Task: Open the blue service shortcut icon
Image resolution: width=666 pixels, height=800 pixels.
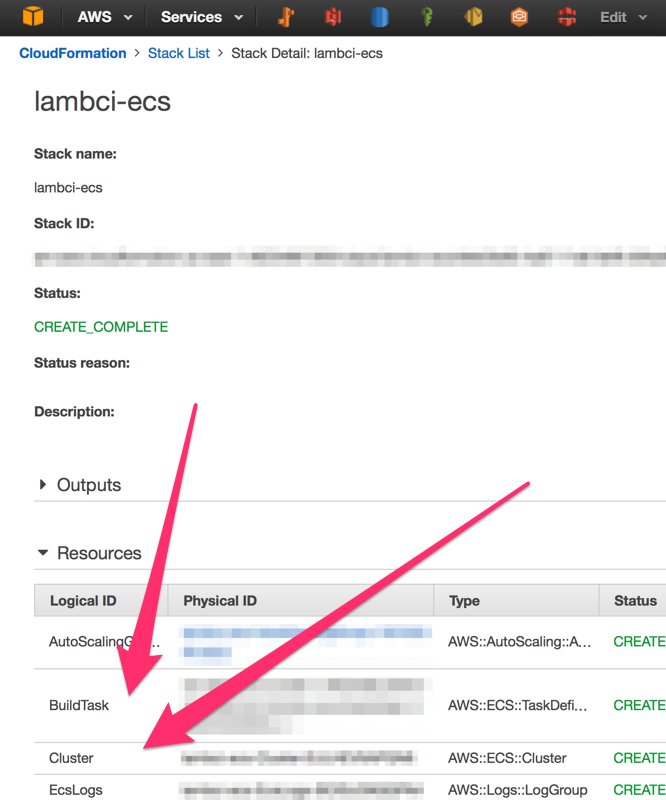Action: [380, 17]
